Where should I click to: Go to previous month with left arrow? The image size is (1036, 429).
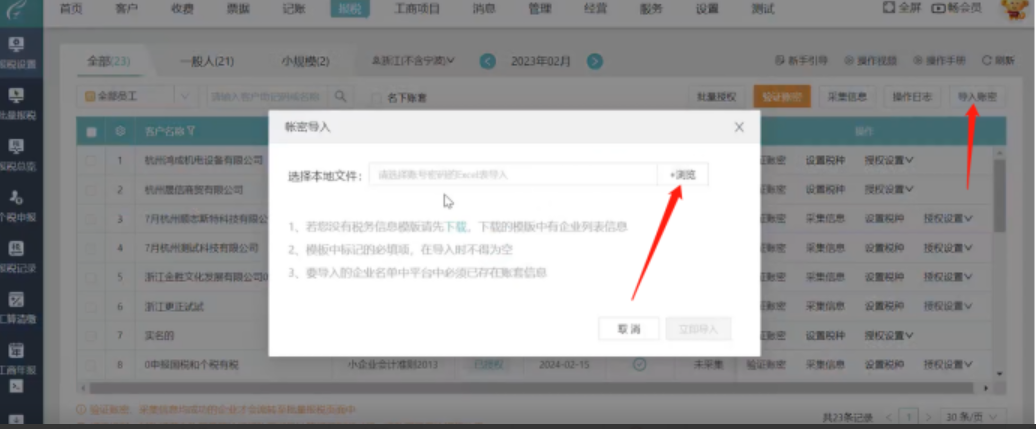click(x=488, y=61)
